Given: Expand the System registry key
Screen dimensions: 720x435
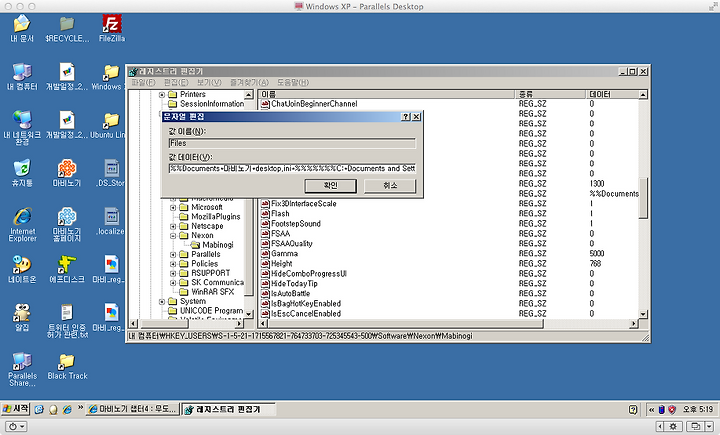Looking at the screenshot, I should 162,302.
